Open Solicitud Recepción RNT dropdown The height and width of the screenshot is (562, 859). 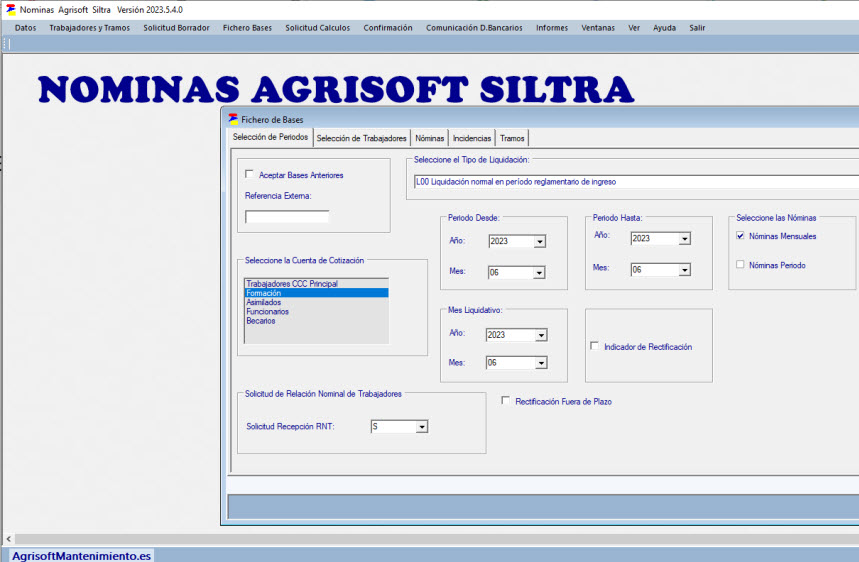422,427
